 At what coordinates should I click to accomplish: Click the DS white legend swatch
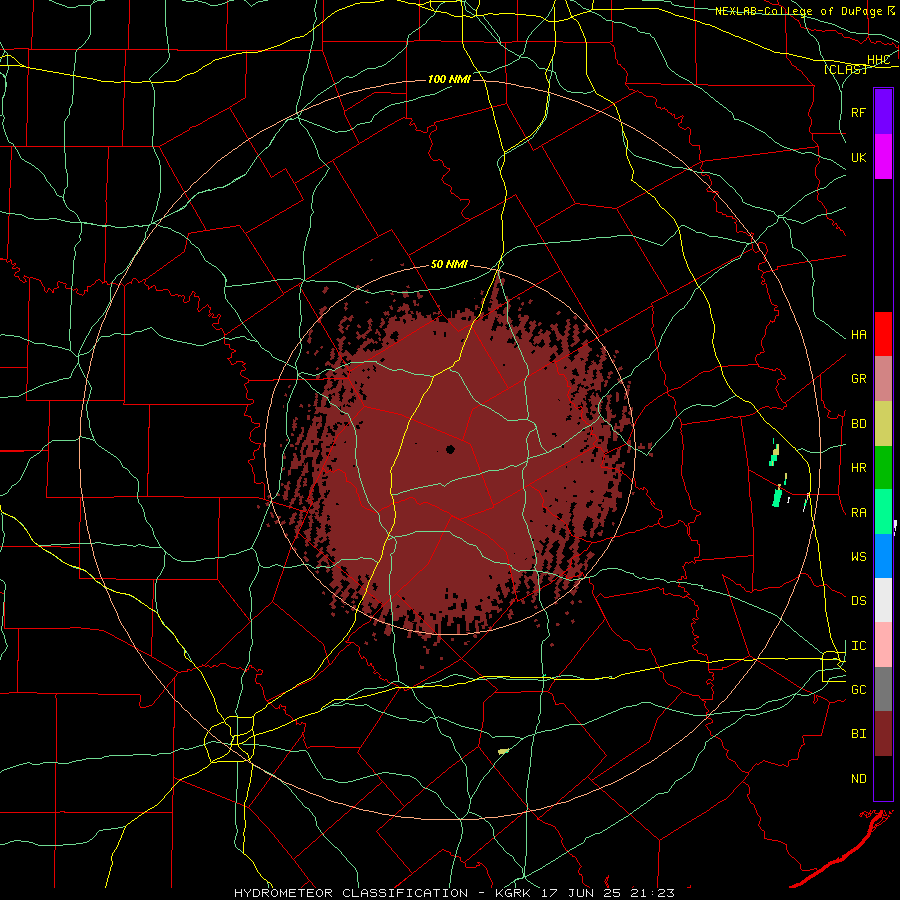[883, 600]
